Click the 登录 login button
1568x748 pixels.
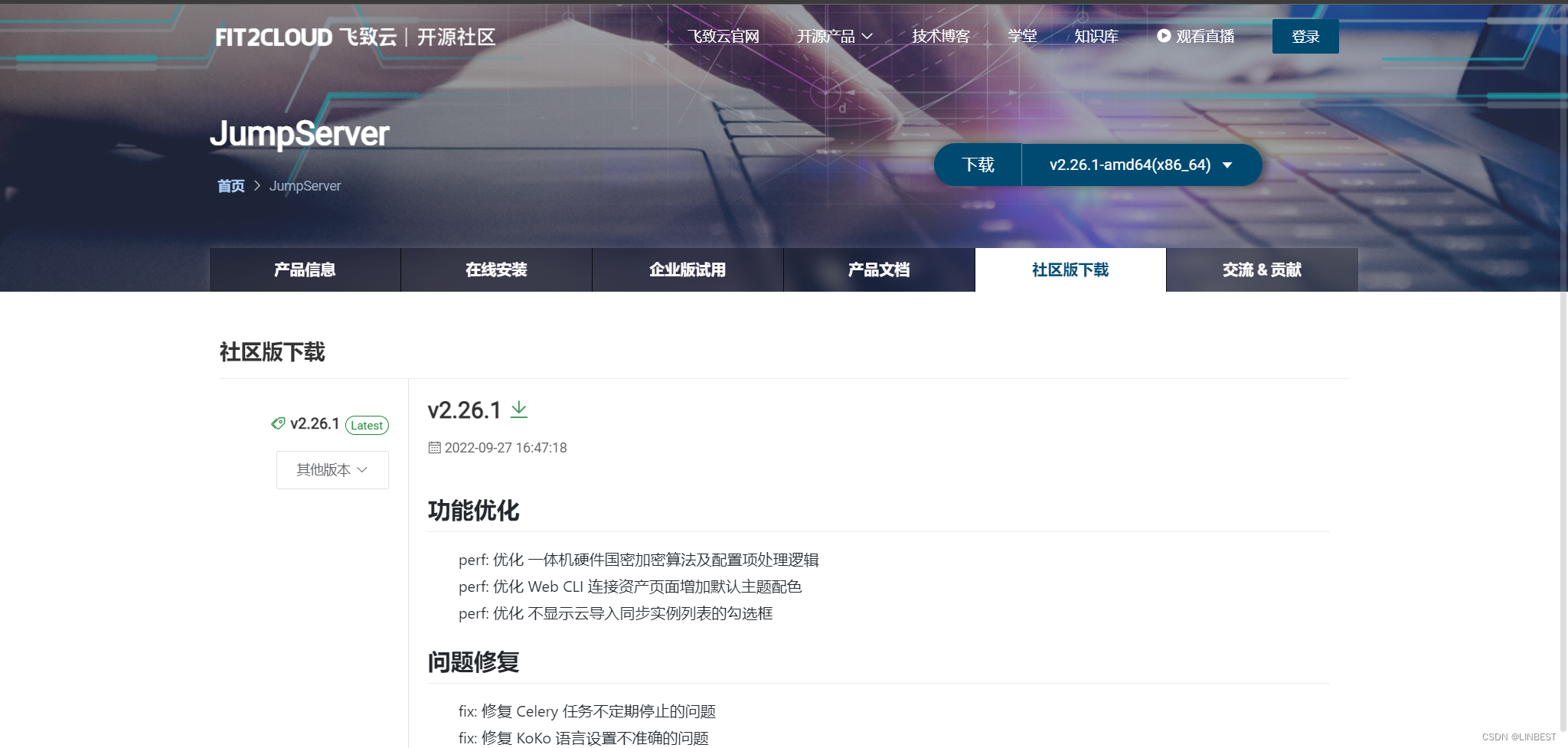pyautogui.click(x=1306, y=36)
